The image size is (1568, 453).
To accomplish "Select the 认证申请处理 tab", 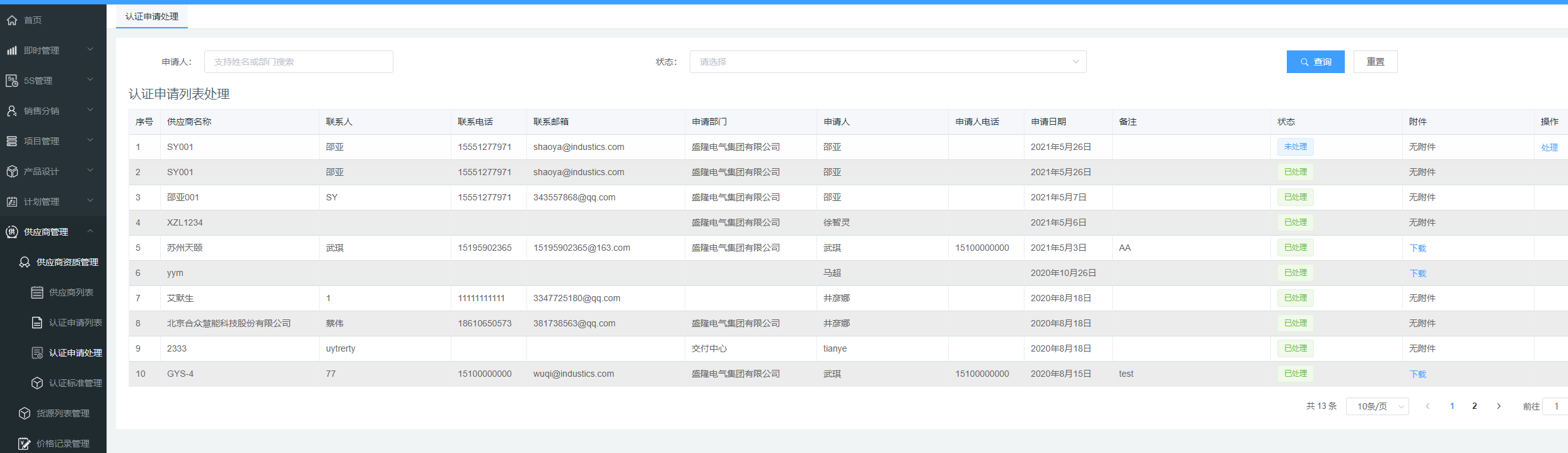I will 152,16.
